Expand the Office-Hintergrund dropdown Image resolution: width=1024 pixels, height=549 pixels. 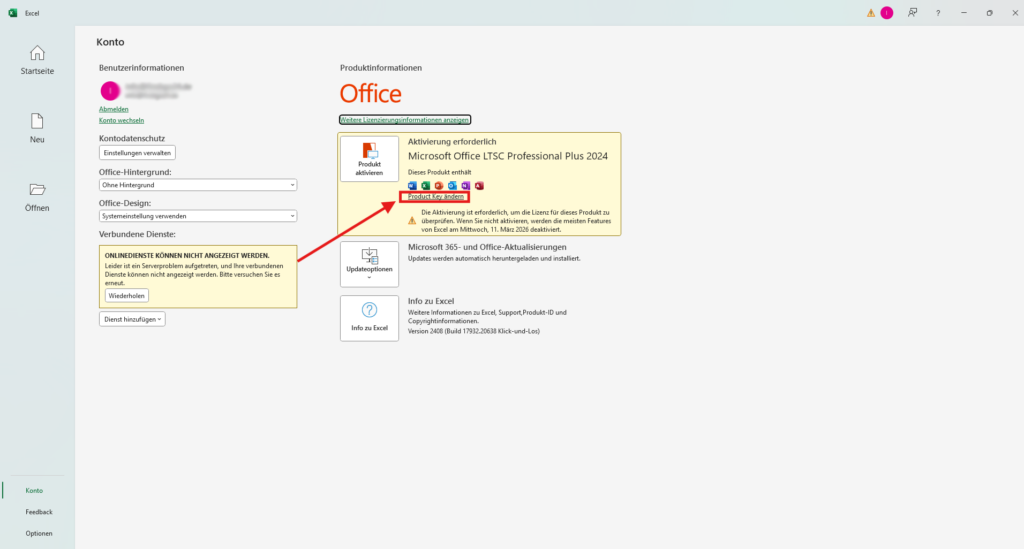[198, 185]
